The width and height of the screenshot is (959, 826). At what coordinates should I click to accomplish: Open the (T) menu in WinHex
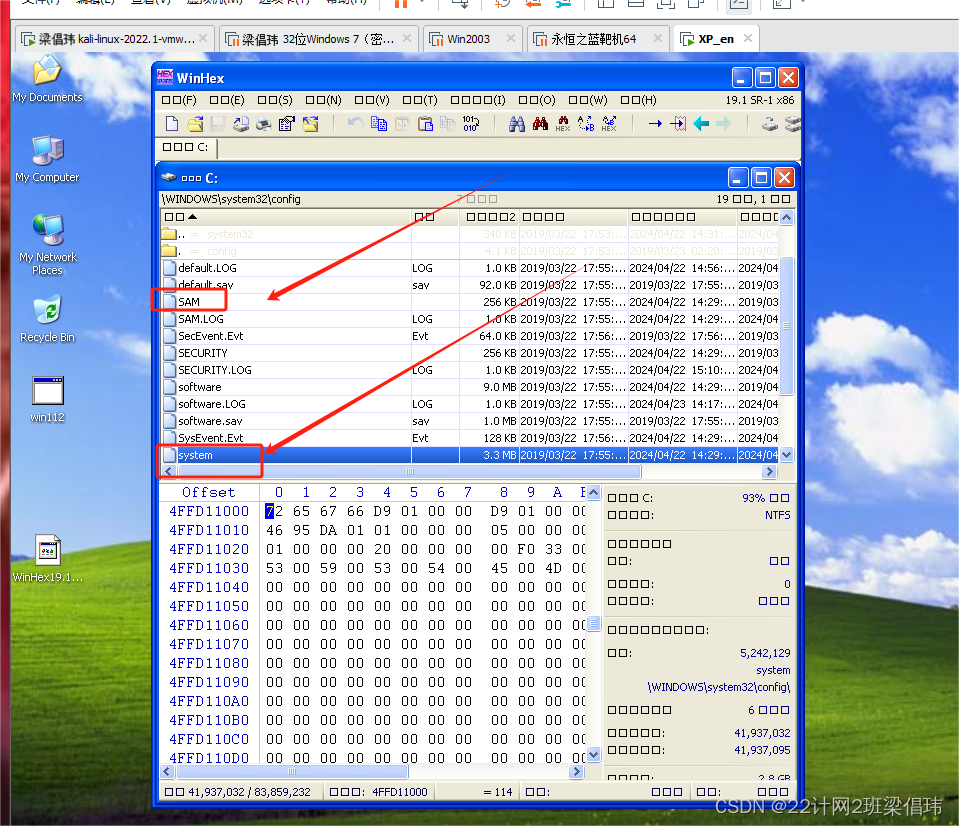pyautogui.click(x=420, y=100)
